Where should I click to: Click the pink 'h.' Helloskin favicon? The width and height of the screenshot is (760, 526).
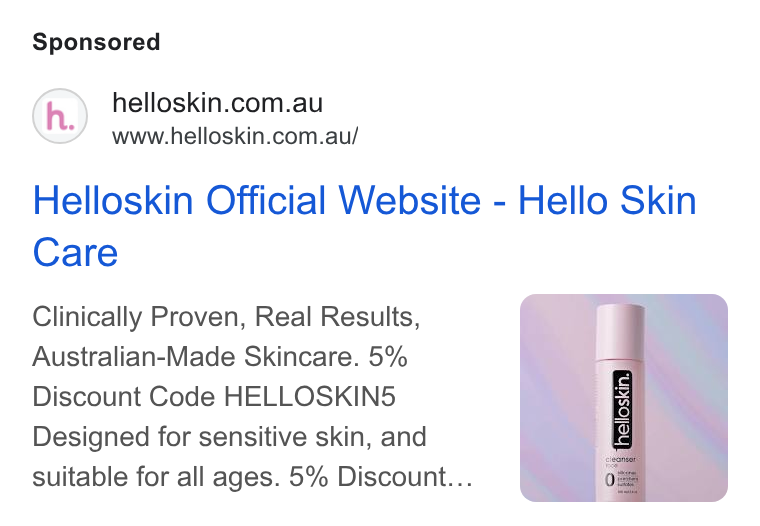tap(60, 116)
